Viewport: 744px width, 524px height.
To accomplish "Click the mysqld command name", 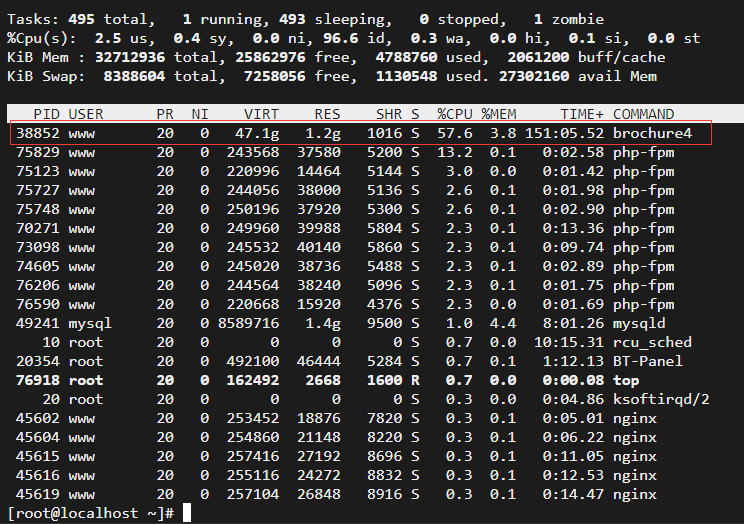I will pyautogui.click(x=639, y=323).
